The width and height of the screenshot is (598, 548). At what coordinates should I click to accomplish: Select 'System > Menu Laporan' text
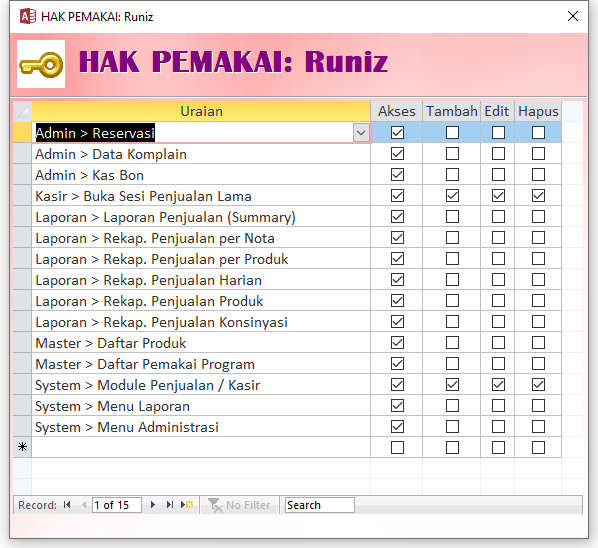click(113, 406)
